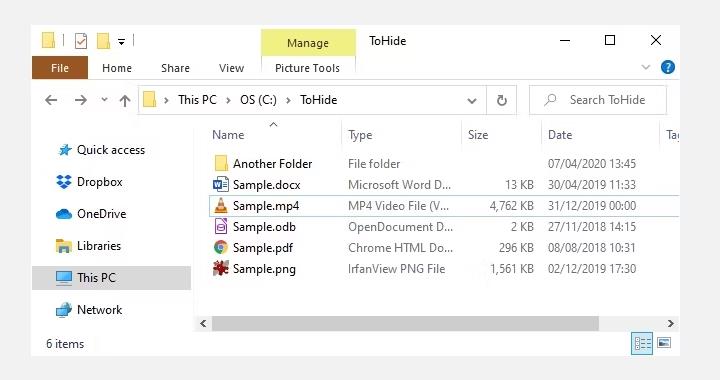Click the Network globe icon
The width and height of the screenshot is (720, 380).
click(x=63, y=310)
